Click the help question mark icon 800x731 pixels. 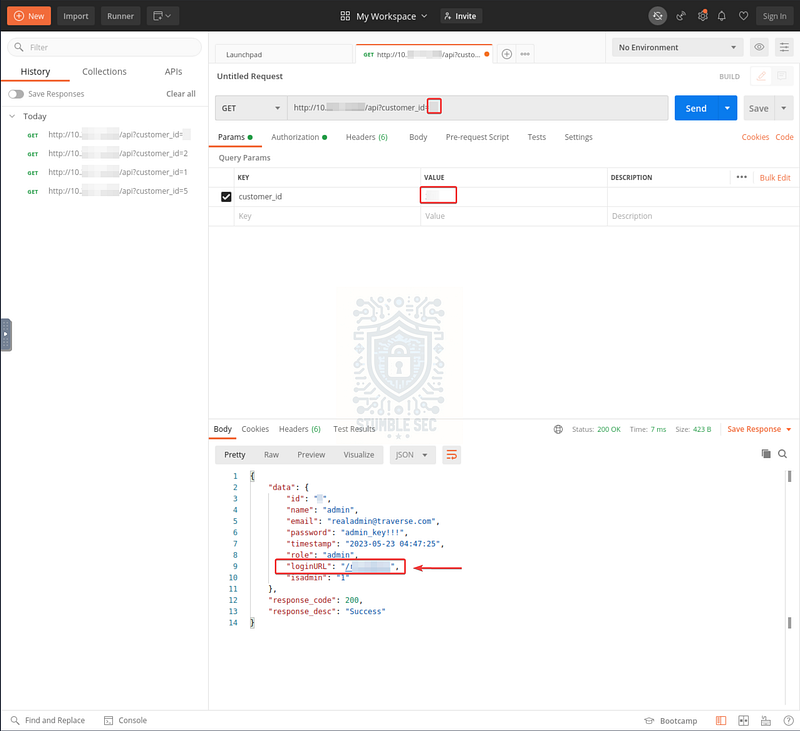pyautogui.click(x=788, y=720)
